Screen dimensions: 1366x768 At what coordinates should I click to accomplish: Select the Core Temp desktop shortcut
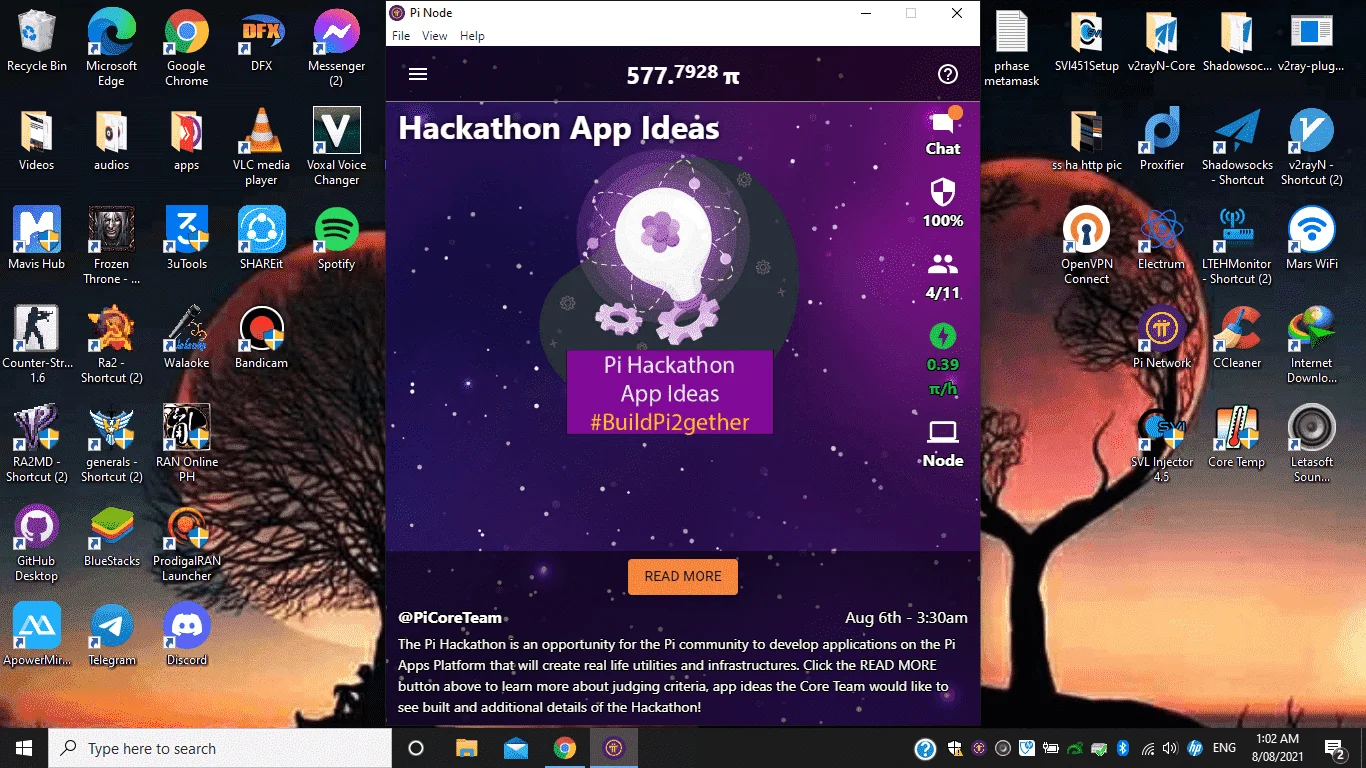[1237, 437]
